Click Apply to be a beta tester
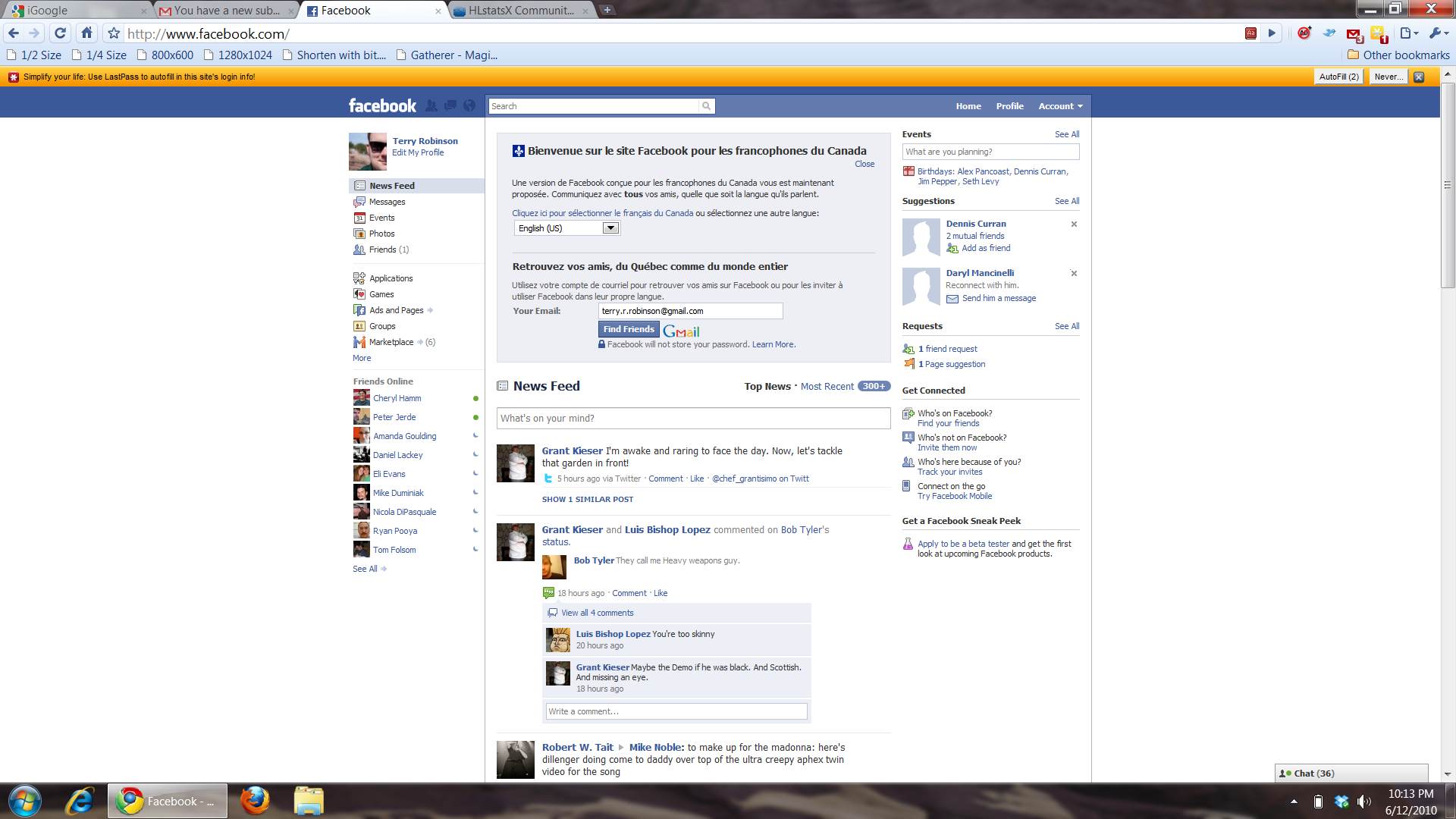The height and width of the screenshot is (819, 1456). [x=963, y=544]
